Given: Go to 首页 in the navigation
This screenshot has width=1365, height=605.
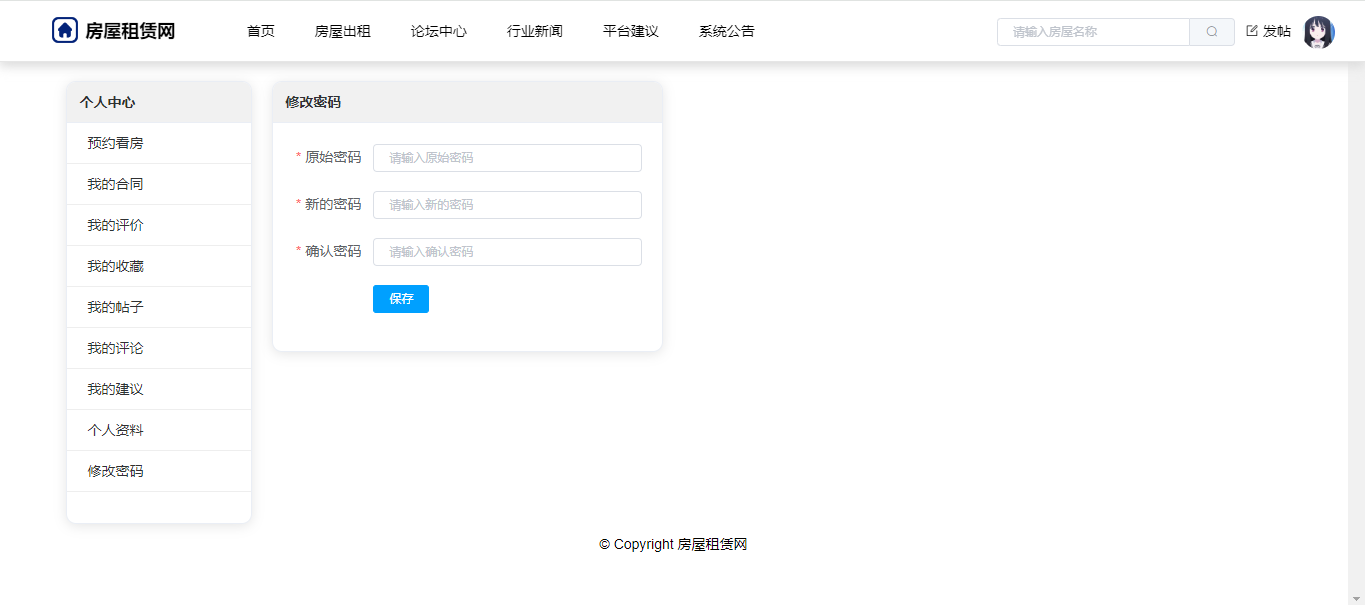Looking at the screenshot, I should tap(261, 31).
